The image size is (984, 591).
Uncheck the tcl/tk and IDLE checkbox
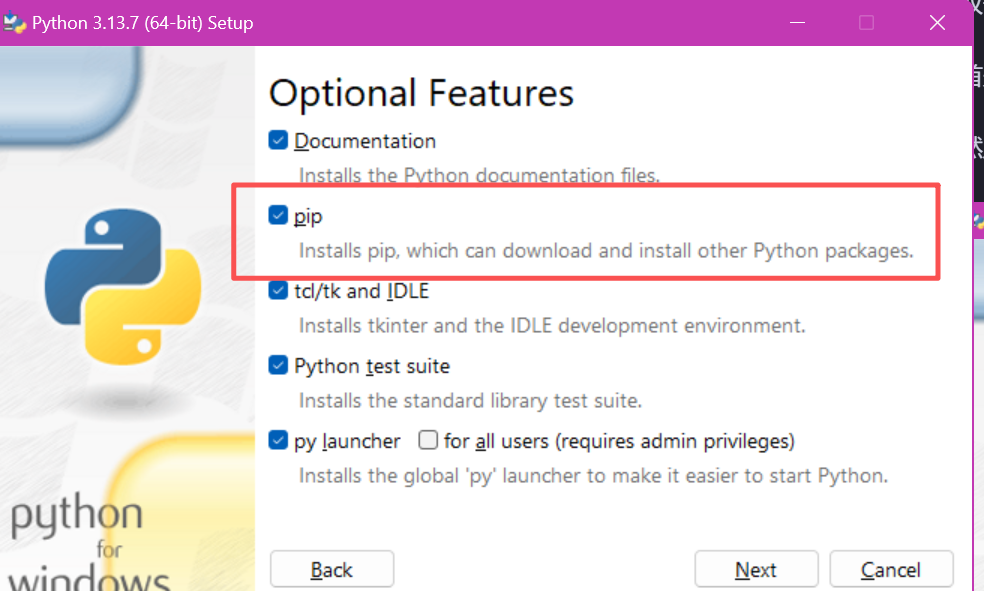tap(278, 291)
